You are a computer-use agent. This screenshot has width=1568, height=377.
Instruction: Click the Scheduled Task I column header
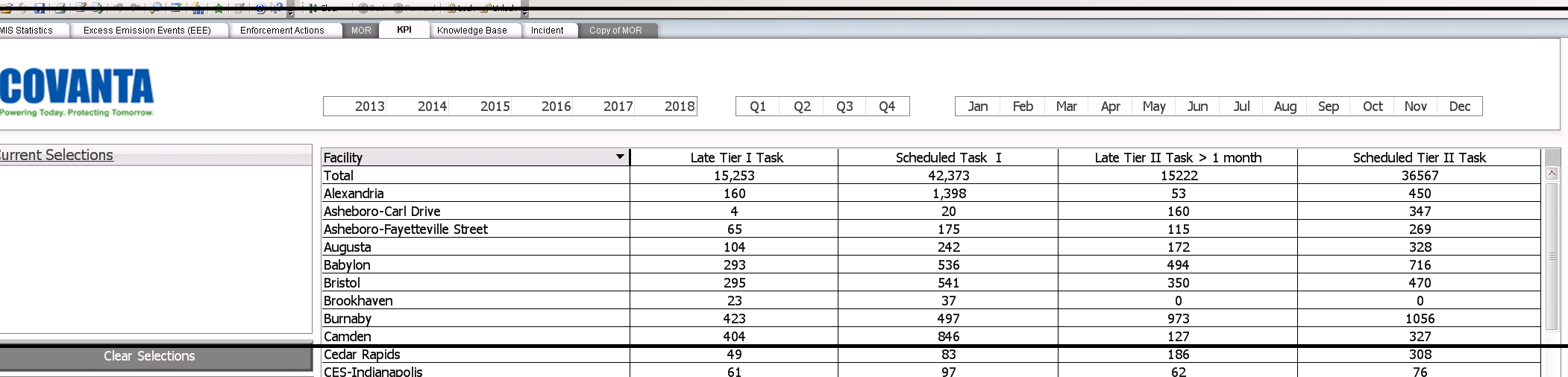(948, 157)
